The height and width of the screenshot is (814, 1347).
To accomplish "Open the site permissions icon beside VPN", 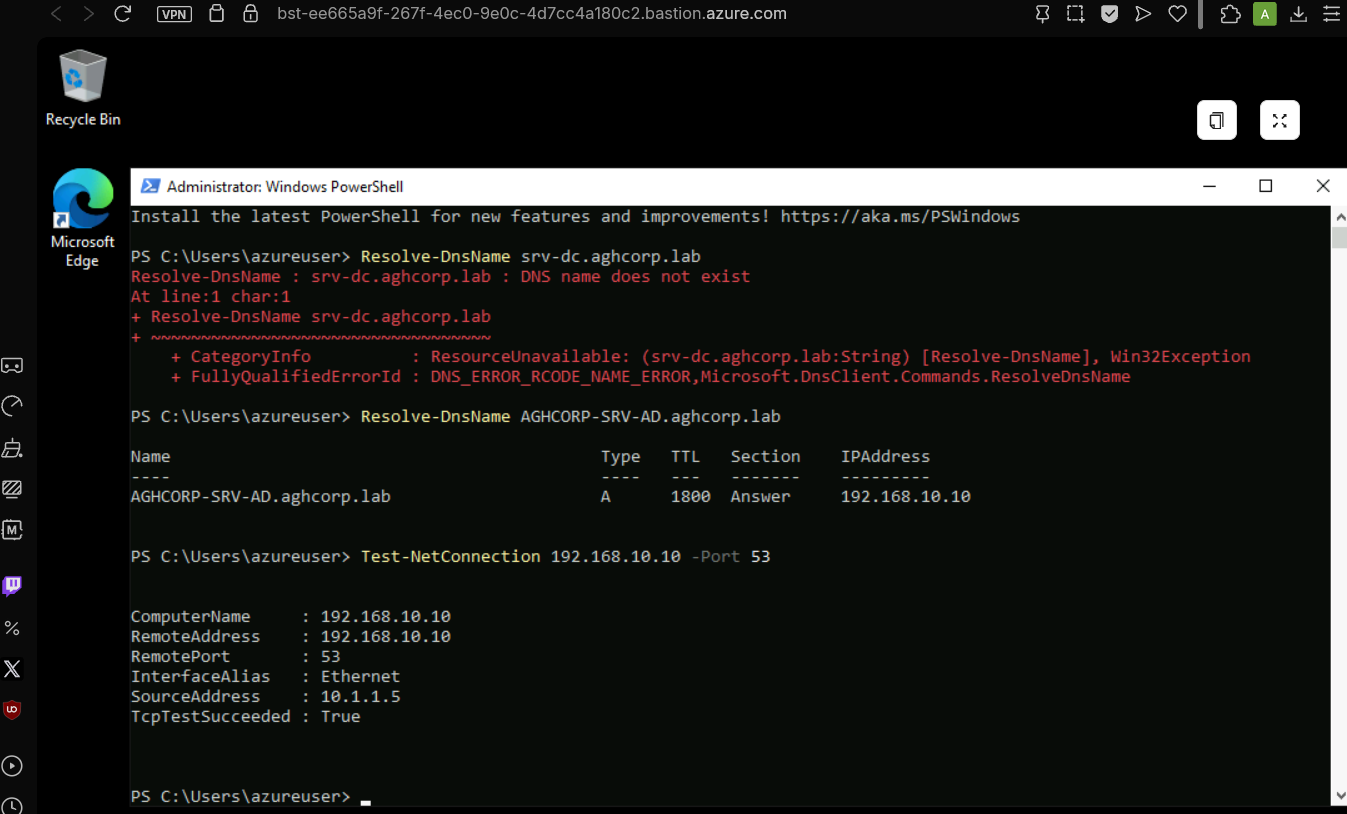I will [x=216, y=14].
